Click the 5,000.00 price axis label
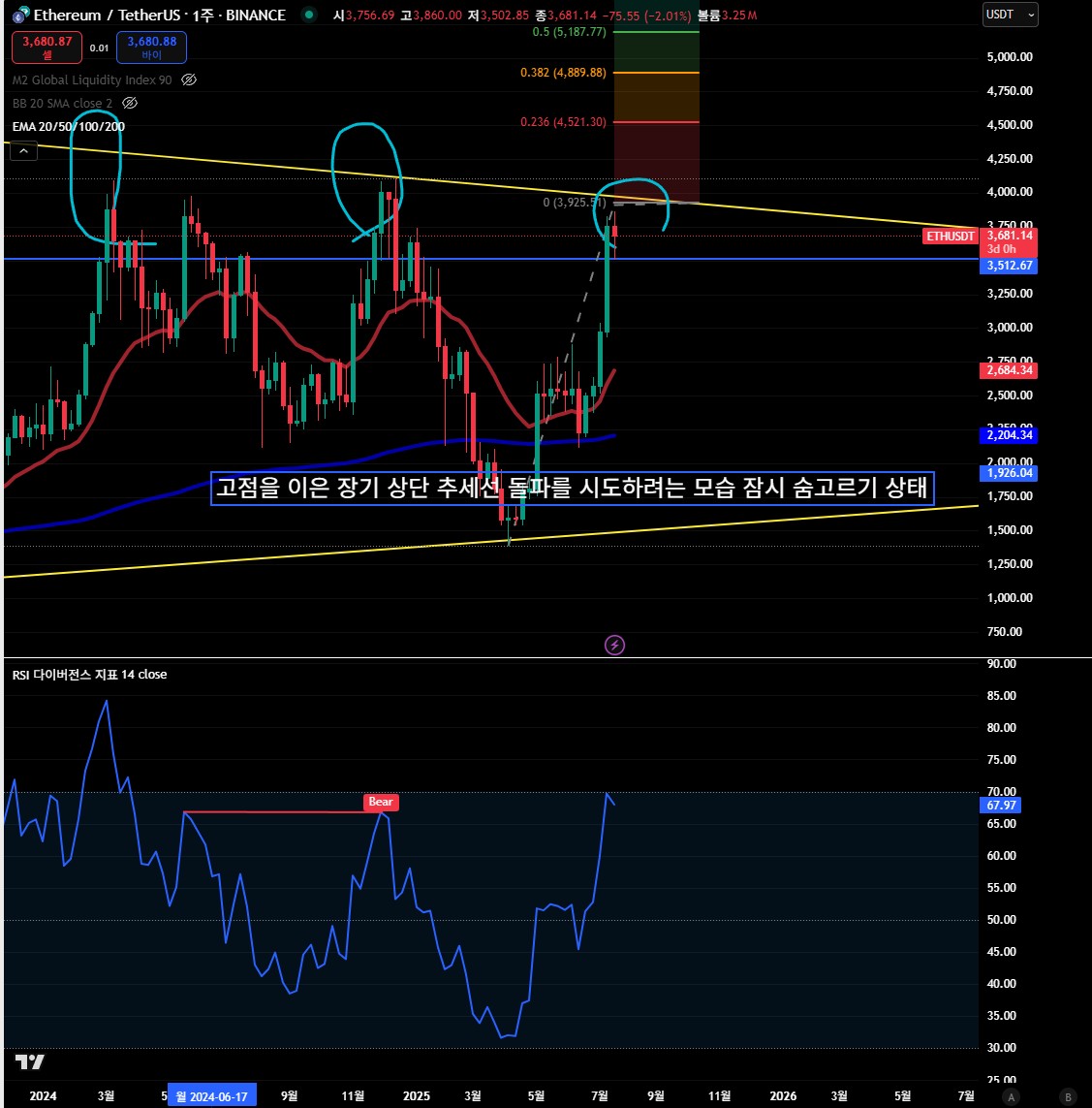The image size is (1092, 1108). click(1010, 56)
